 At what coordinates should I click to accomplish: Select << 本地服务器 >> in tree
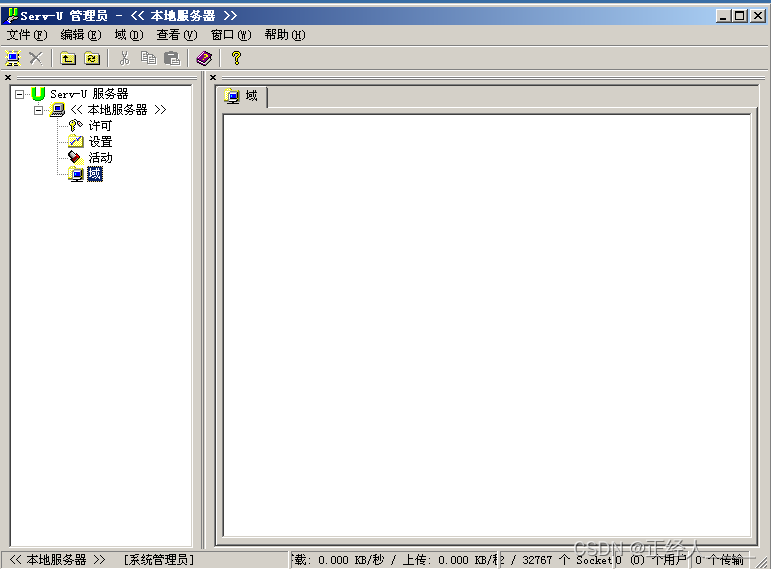tap(118, 109)
